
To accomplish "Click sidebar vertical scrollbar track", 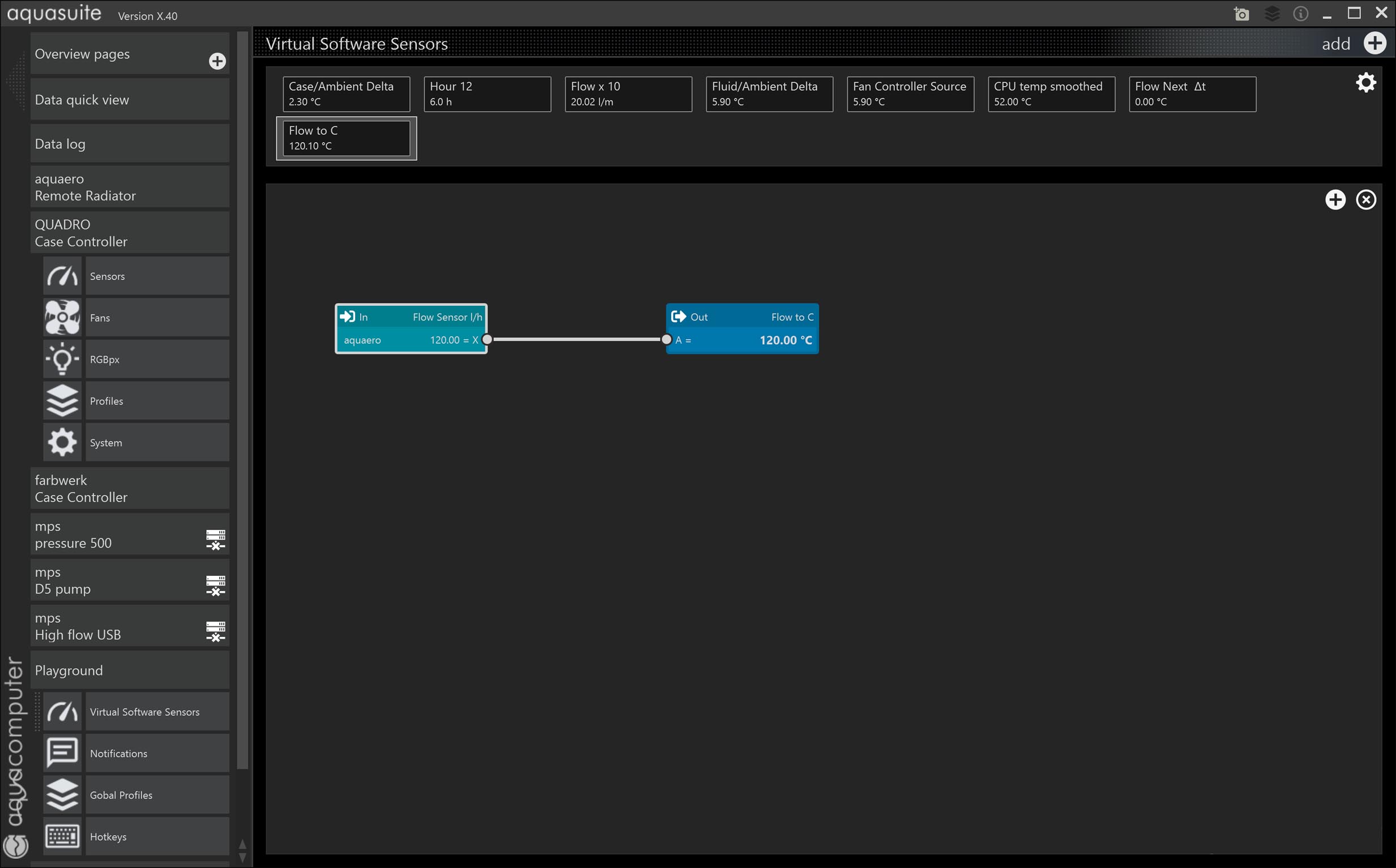I will coord(242,400).
